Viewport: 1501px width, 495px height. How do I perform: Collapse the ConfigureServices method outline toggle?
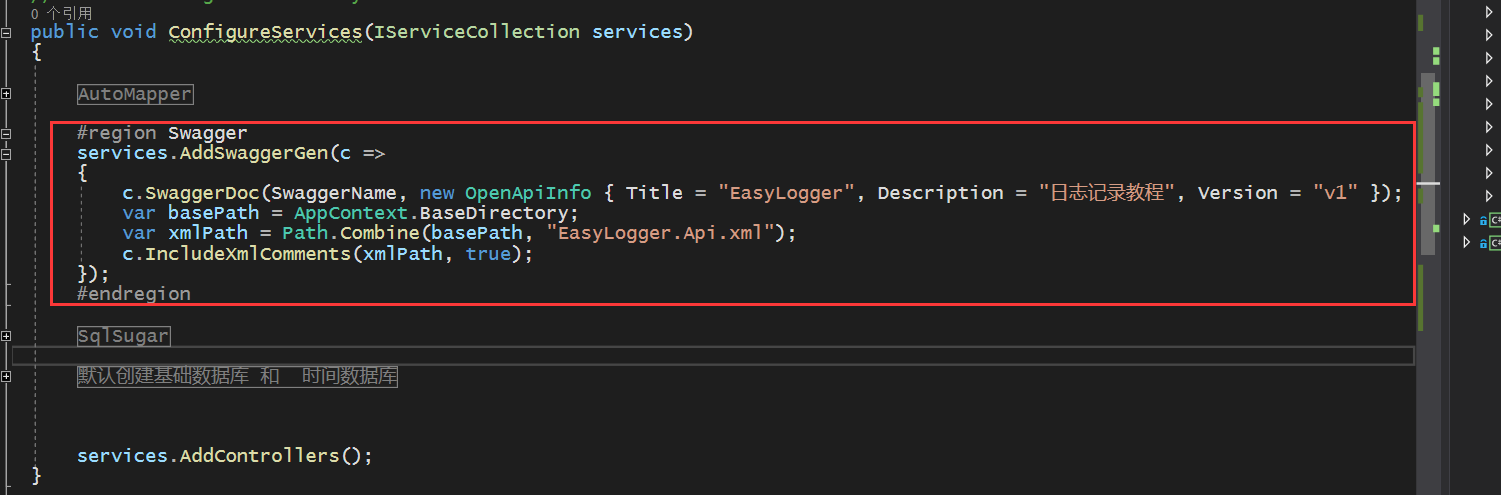coord(7,33)
